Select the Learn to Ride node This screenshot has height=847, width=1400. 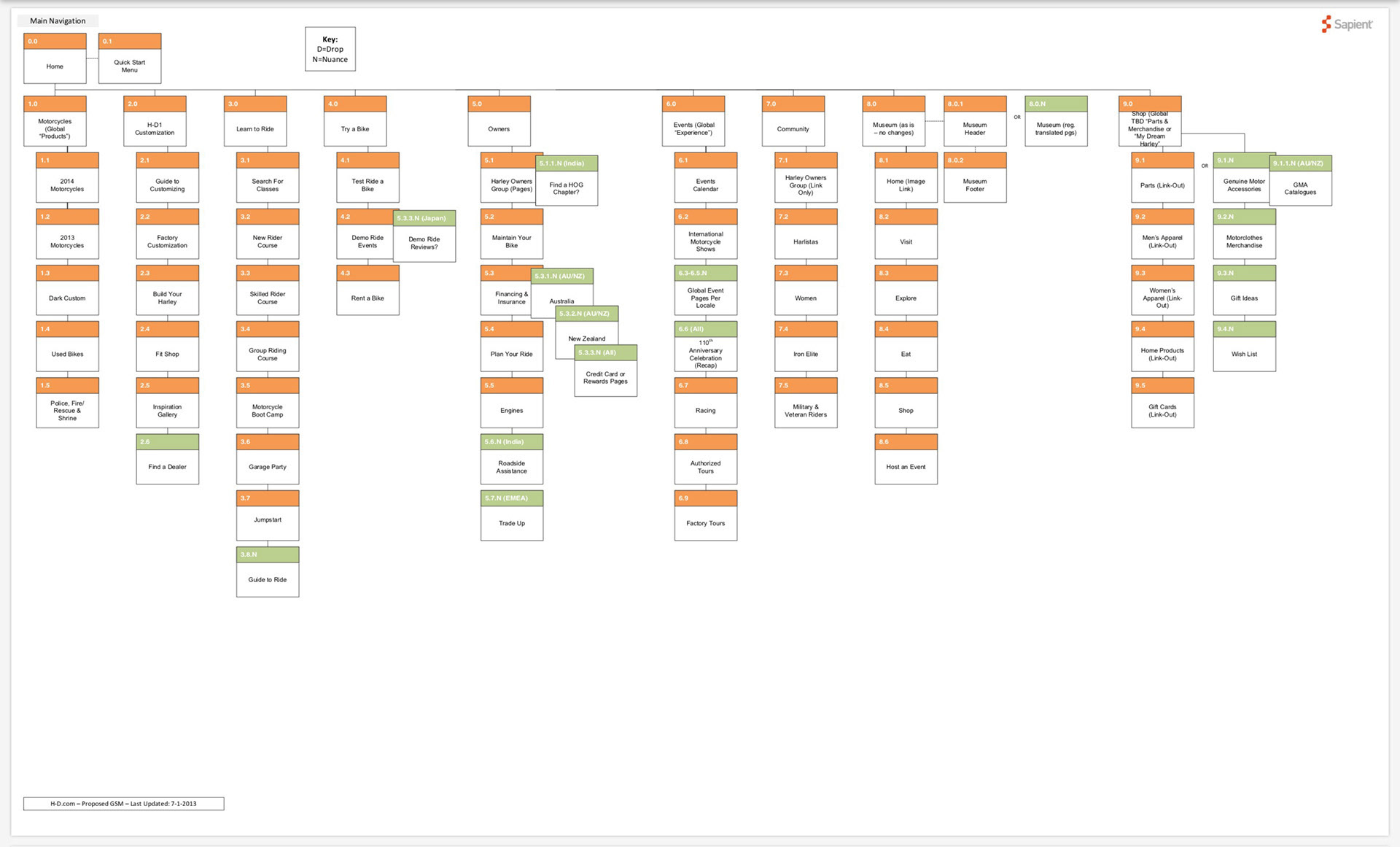(x=255, y=121)
